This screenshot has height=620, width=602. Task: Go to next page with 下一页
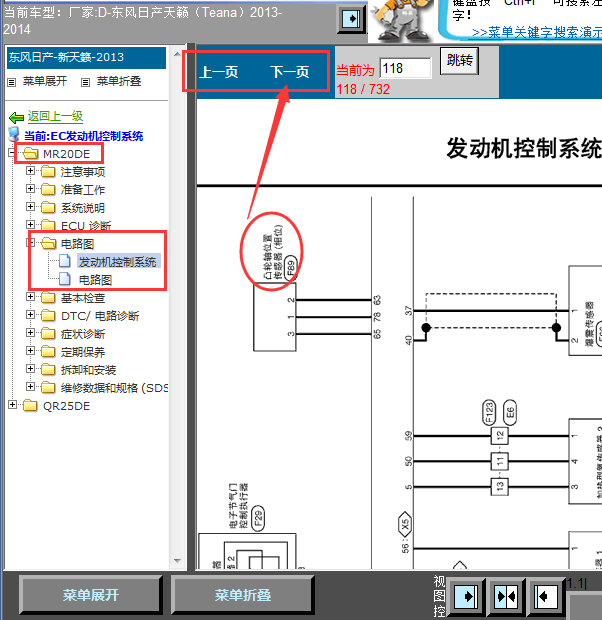pyautogui.click(x=290, y=72)
